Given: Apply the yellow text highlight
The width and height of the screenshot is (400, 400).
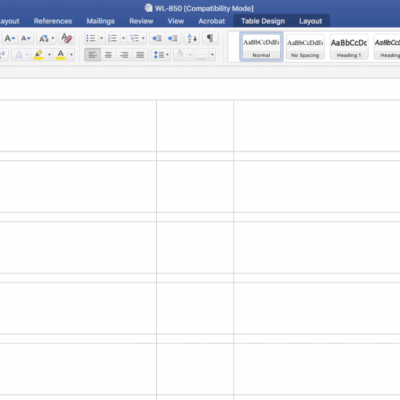Looking at the screenshot, I should [38, 55].
